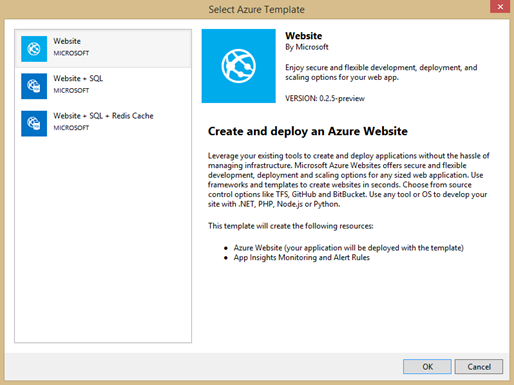514x385 pixels.
Task: Click the large Website globe preview image
Action: point(239,66)
